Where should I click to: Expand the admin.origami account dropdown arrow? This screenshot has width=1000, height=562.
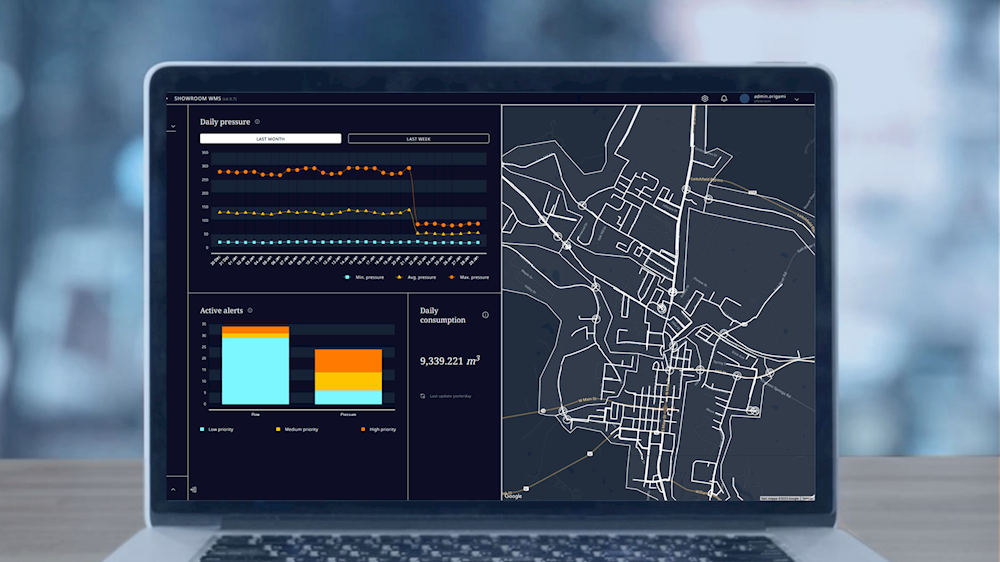point(797,100)
